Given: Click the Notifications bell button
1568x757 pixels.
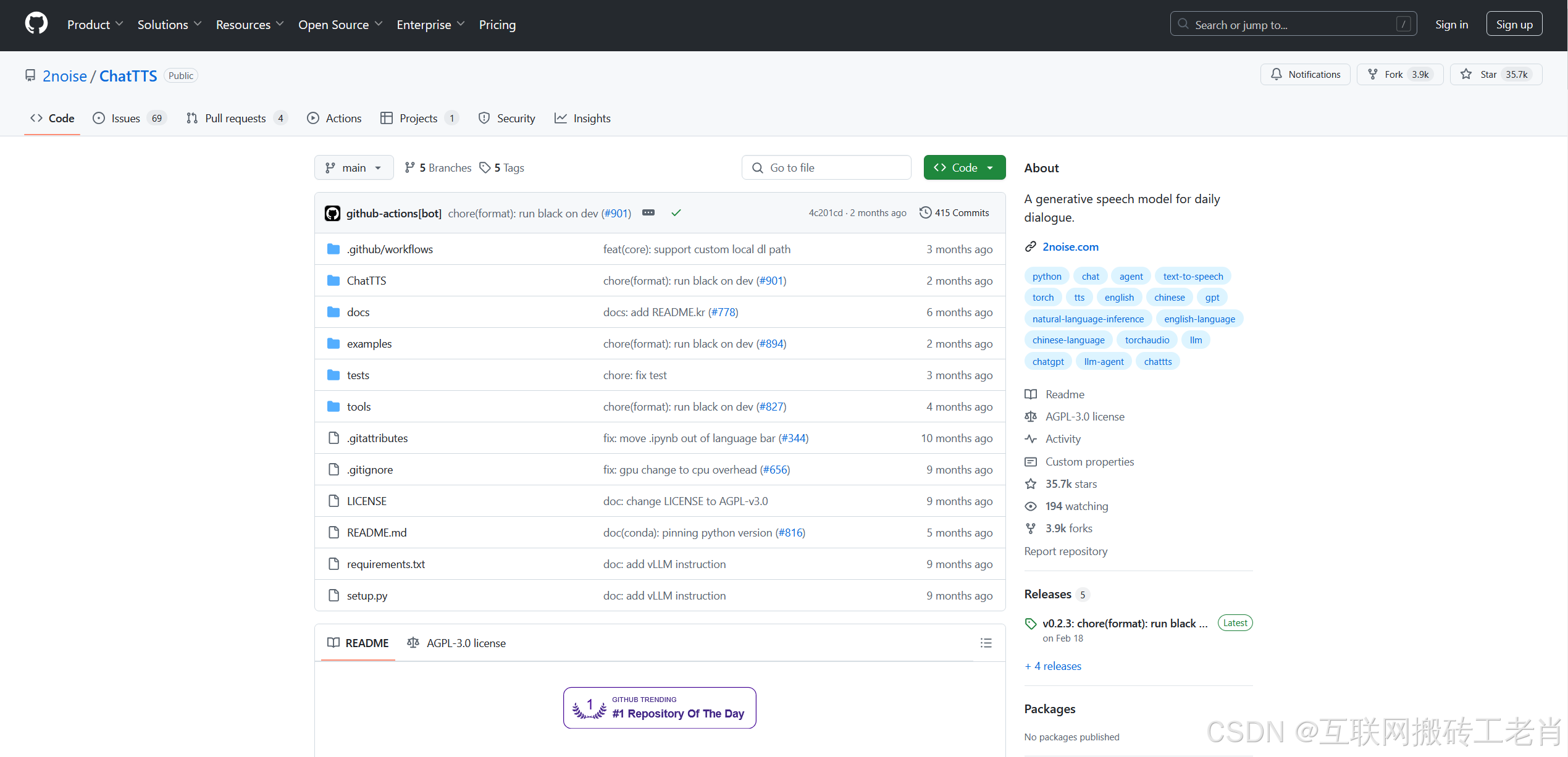Looking at the screenshot, I should tap(1305, 75).
